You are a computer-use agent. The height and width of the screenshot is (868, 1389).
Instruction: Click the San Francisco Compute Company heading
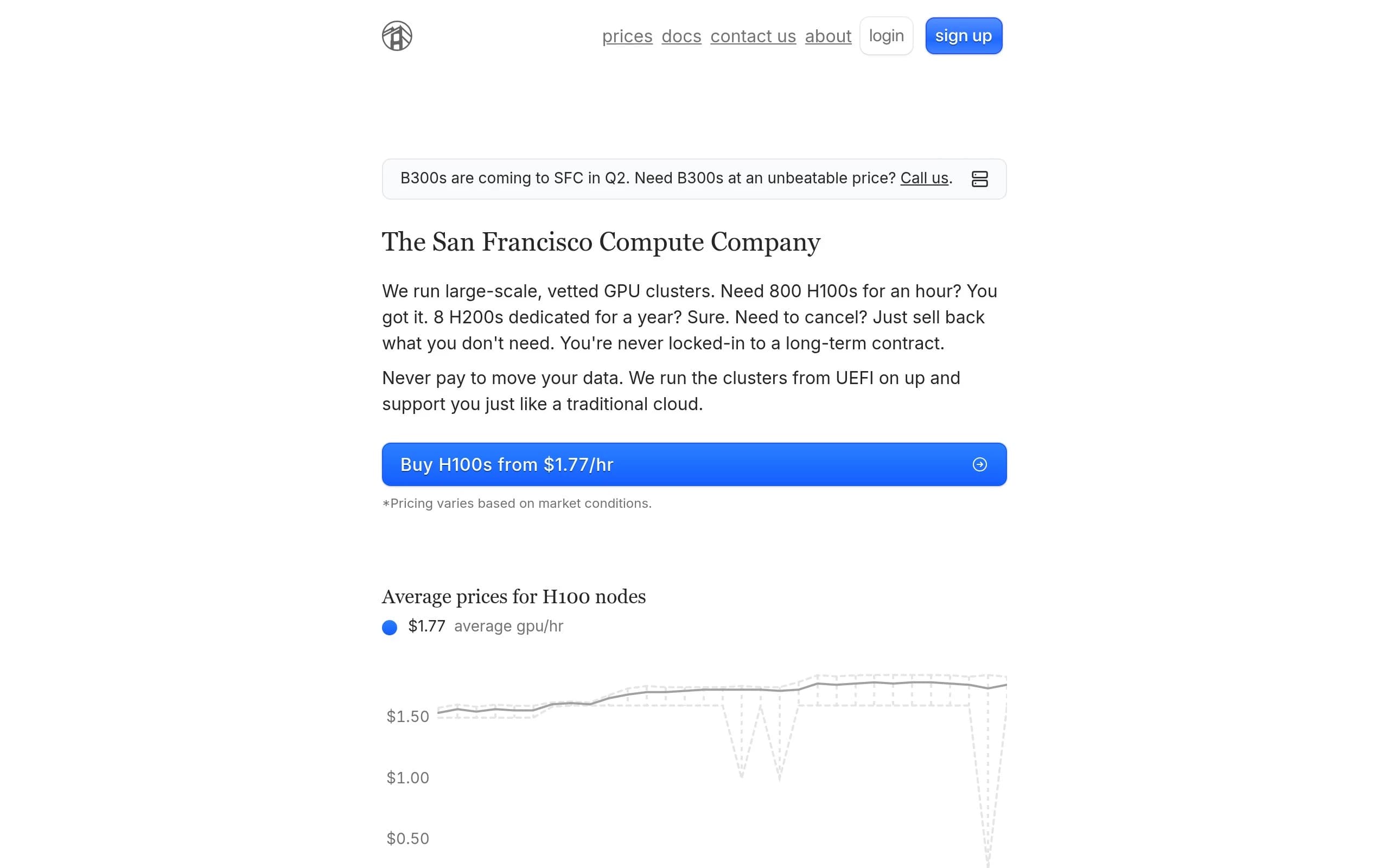601,242
